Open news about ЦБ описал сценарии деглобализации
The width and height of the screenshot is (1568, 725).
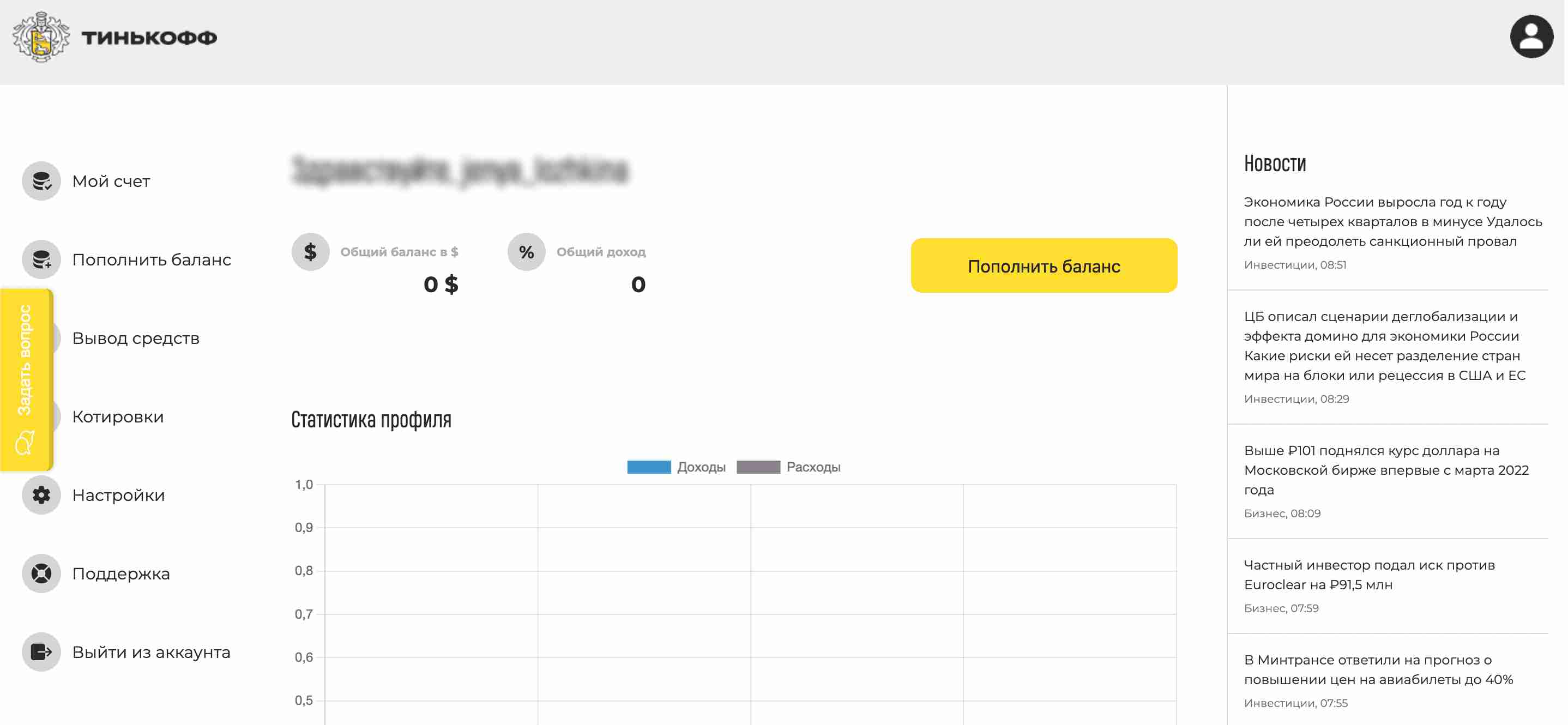(x=1385, y=346)
